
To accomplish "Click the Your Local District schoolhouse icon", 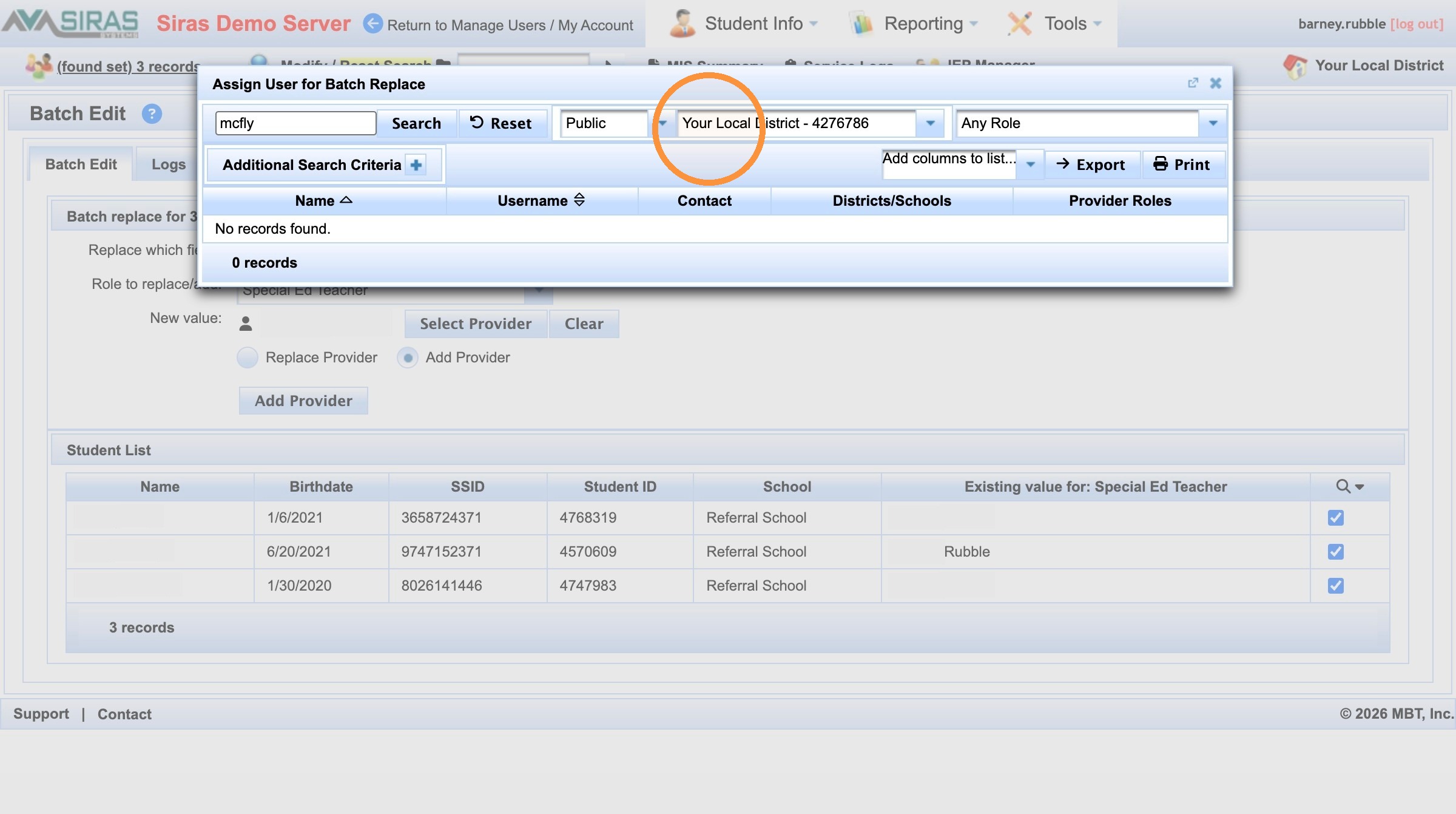I will (1295, 66).
